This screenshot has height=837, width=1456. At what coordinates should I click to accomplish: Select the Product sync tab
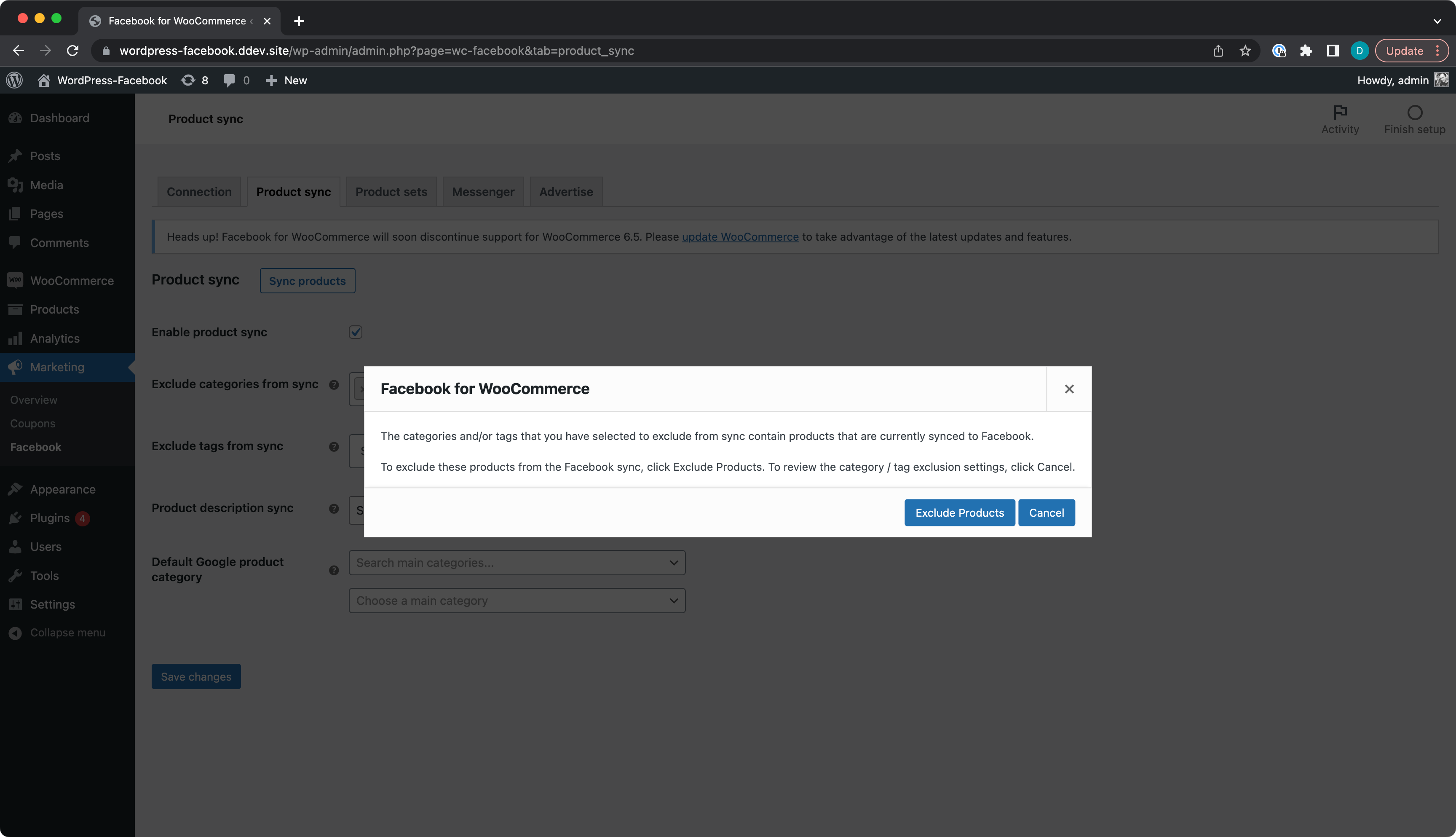(294, 192)
